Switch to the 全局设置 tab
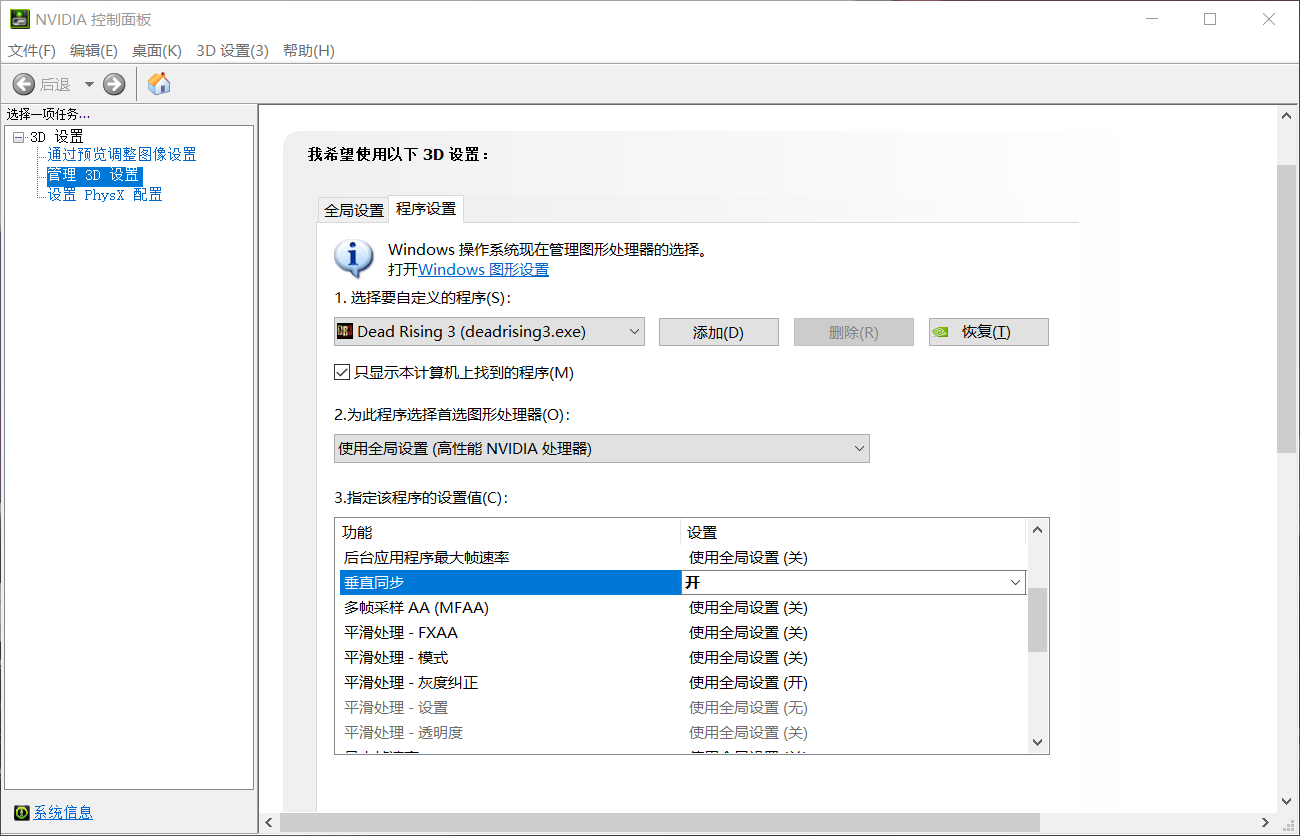Screen dimensions: 1300x836 tap(354, 210)
